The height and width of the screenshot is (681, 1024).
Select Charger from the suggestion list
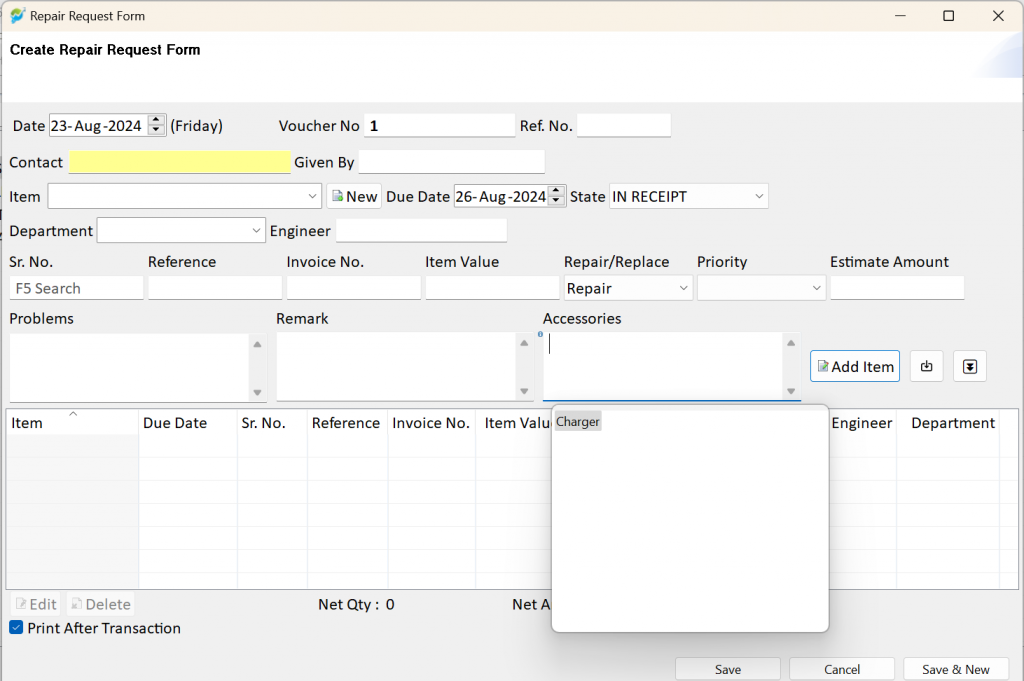578,422
